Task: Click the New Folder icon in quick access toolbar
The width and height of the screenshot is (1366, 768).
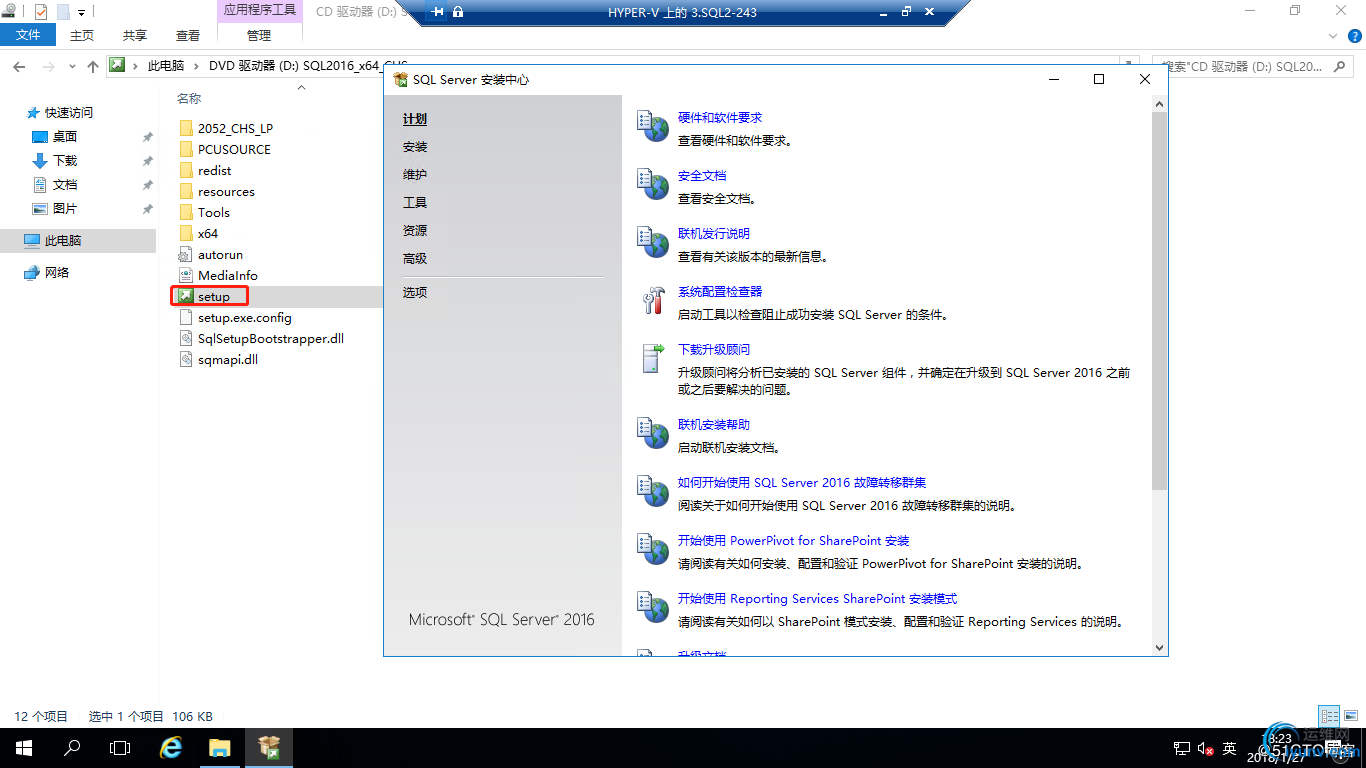Action: coord(63,12)
